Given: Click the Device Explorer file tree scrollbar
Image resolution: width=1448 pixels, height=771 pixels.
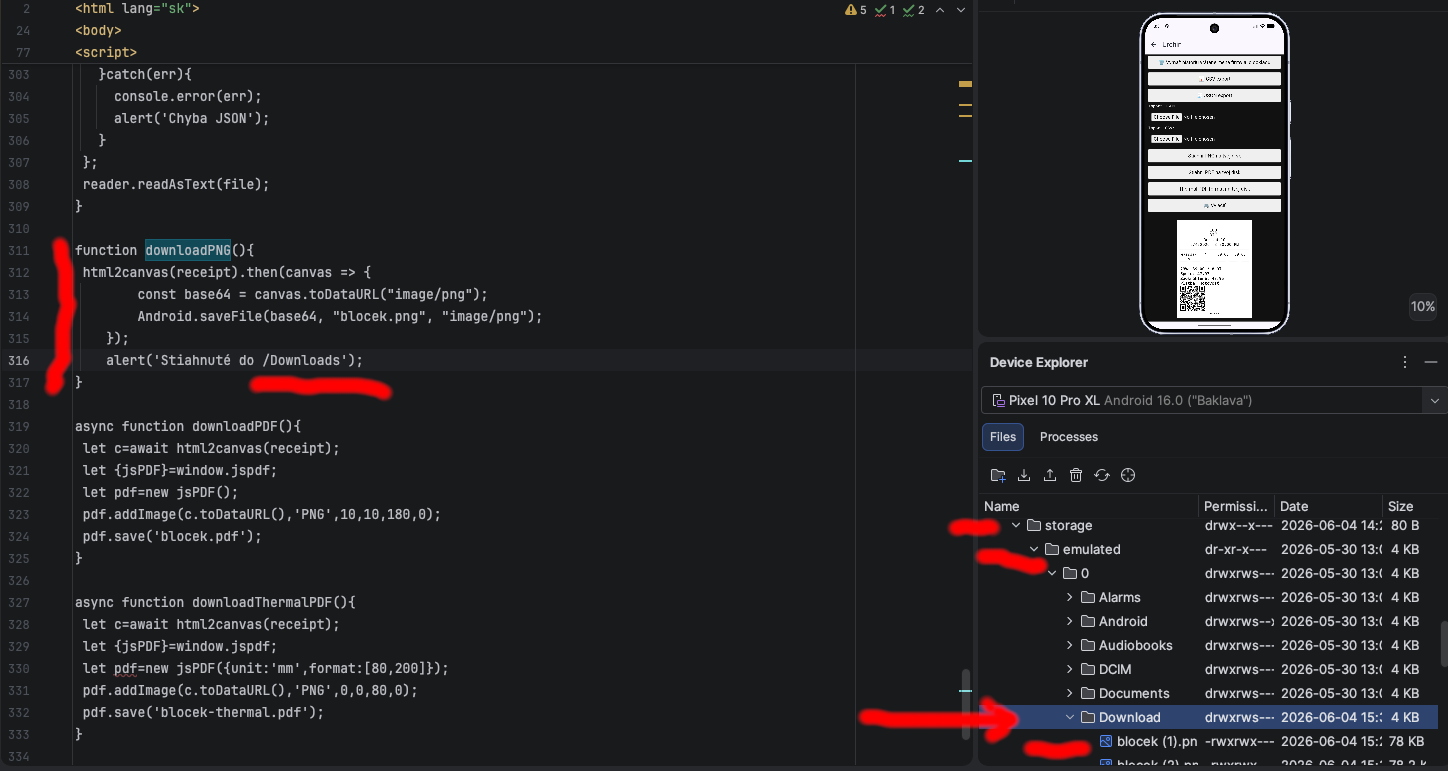Looking at the screenshot, I should pos(1443,643).
